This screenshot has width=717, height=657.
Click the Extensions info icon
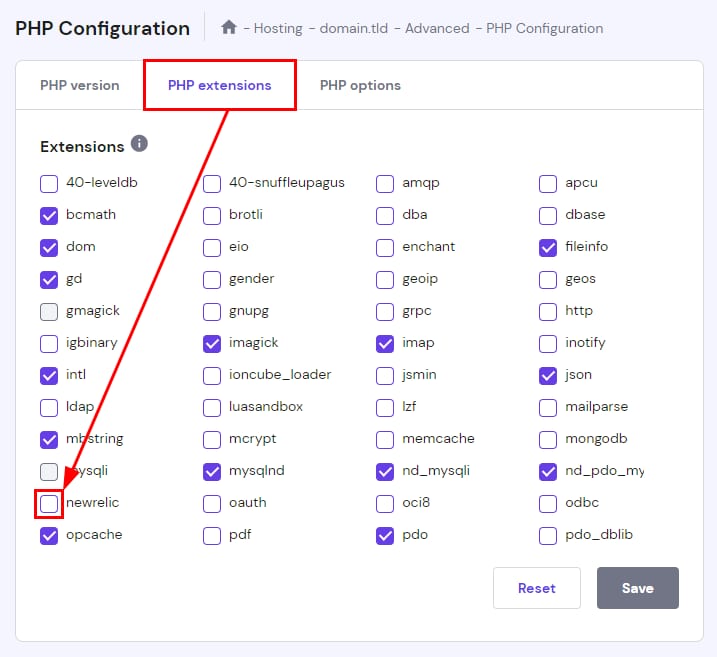pos(139,144)
